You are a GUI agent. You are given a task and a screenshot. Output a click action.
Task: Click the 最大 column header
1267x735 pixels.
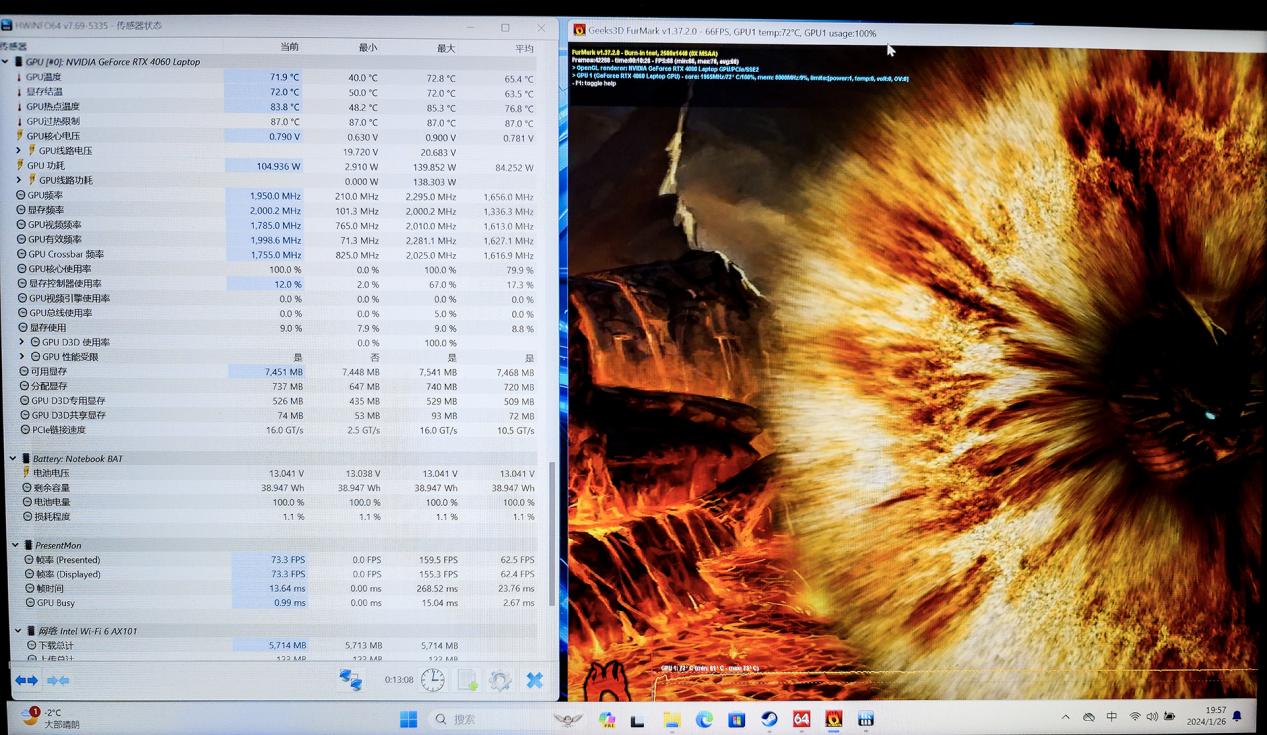[x=445, y=48]
